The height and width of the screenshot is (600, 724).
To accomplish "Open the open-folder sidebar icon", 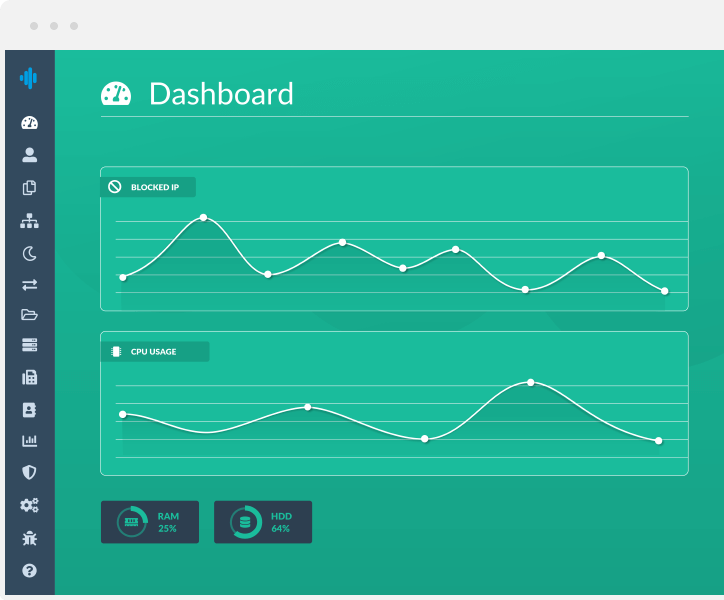I will click(30, 315).
